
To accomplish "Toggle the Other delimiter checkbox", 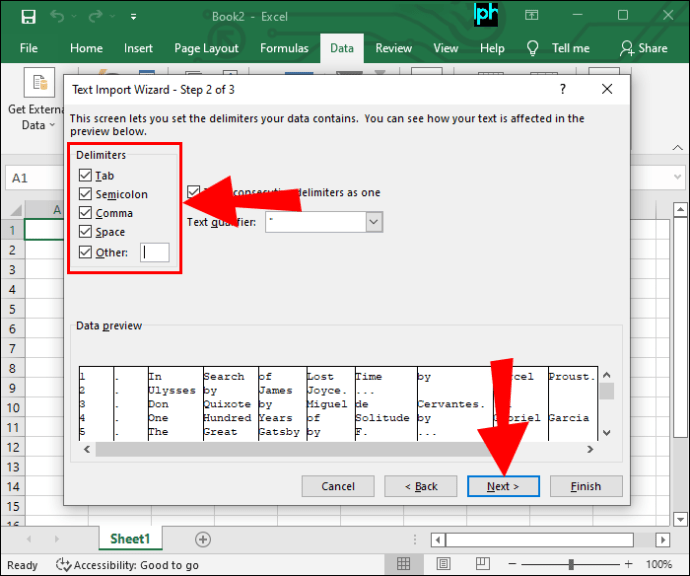I will 85,252.
